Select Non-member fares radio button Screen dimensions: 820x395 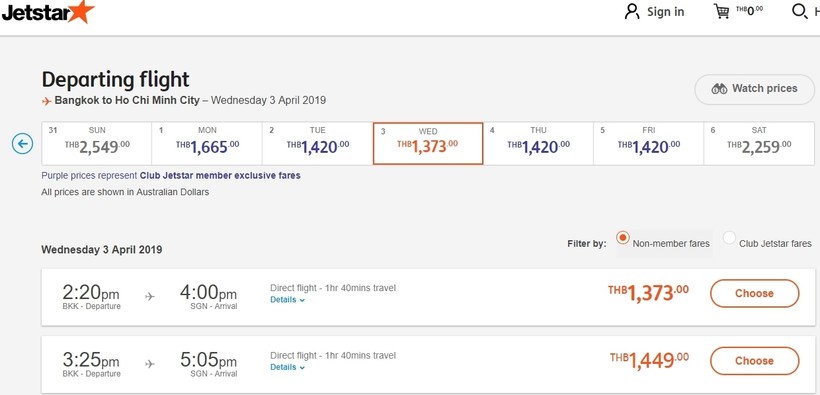(x=622, y=238)
